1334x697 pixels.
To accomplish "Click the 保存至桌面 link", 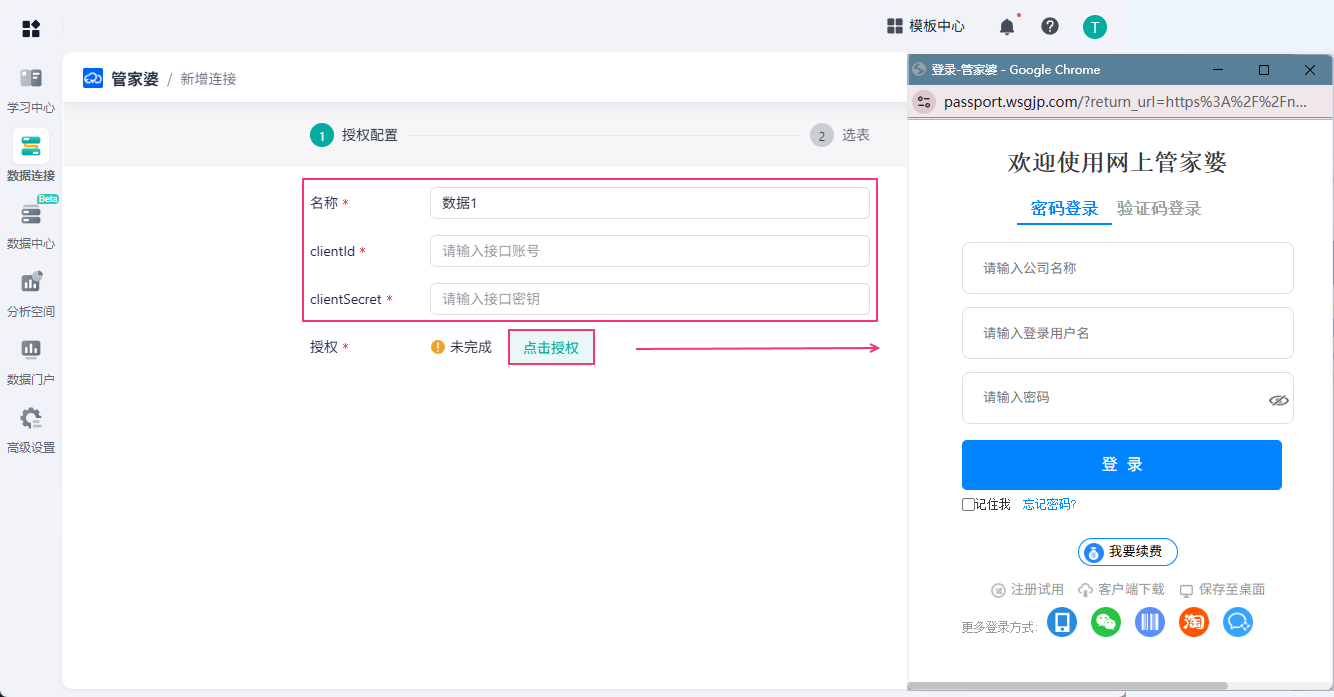I will point(1222,590).
